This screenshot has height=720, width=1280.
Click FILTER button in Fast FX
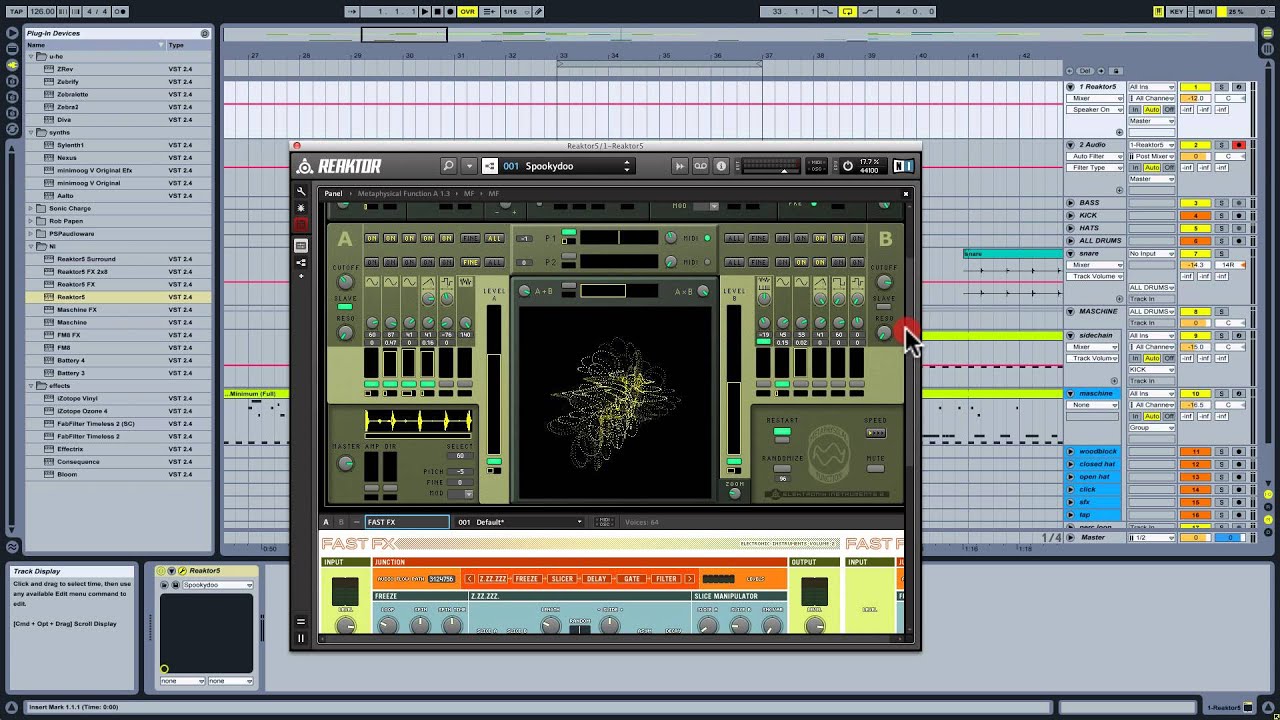point(666,579)
